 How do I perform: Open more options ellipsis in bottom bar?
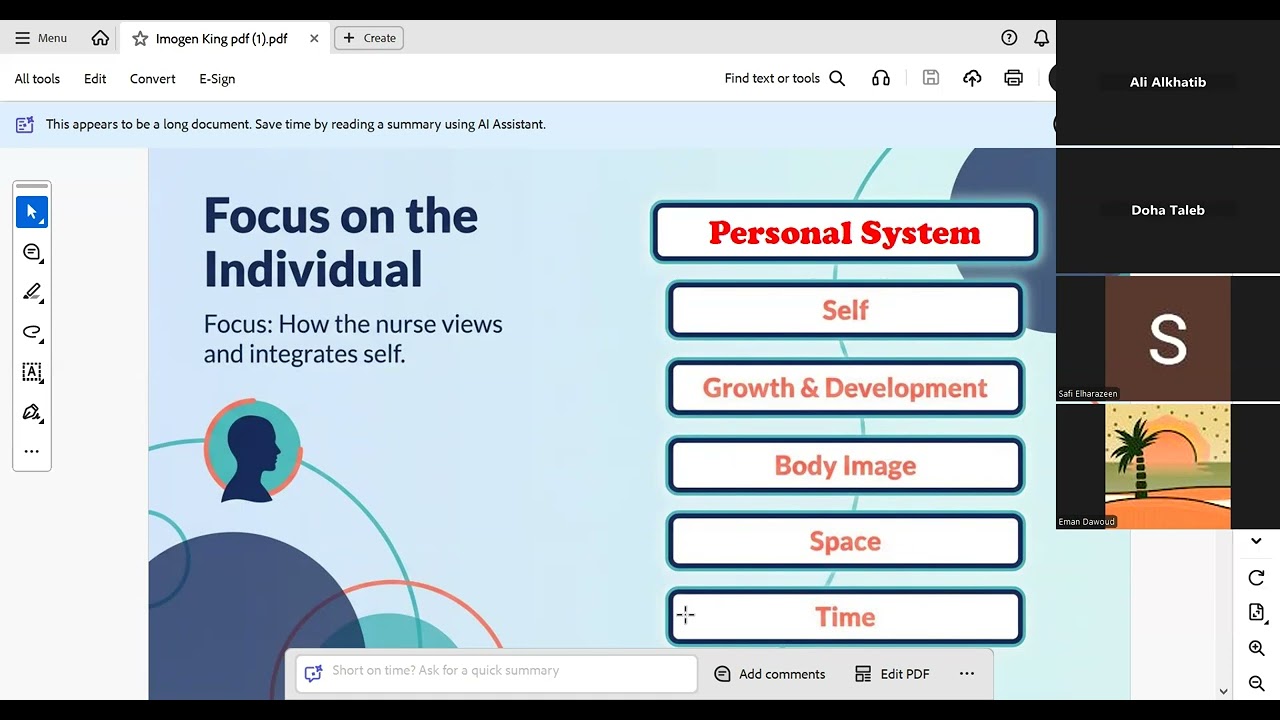point(967,674)
